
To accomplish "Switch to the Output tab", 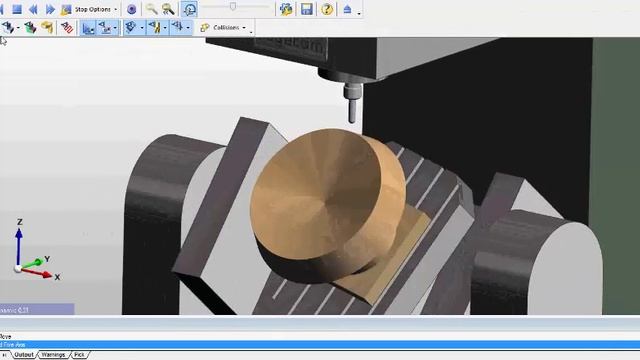I will pyautogui.click(x=24, y=355).
